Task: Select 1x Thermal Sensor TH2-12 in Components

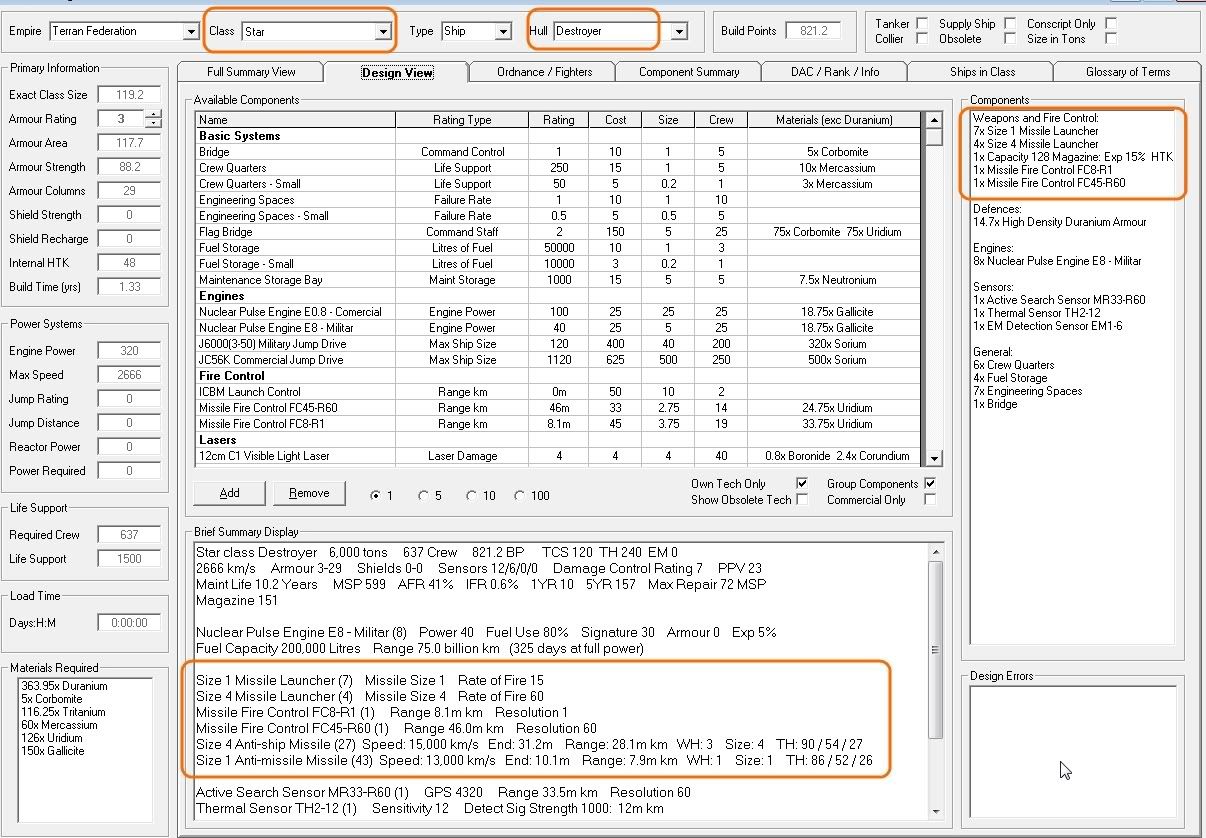Action: [x=1035, y=313]
